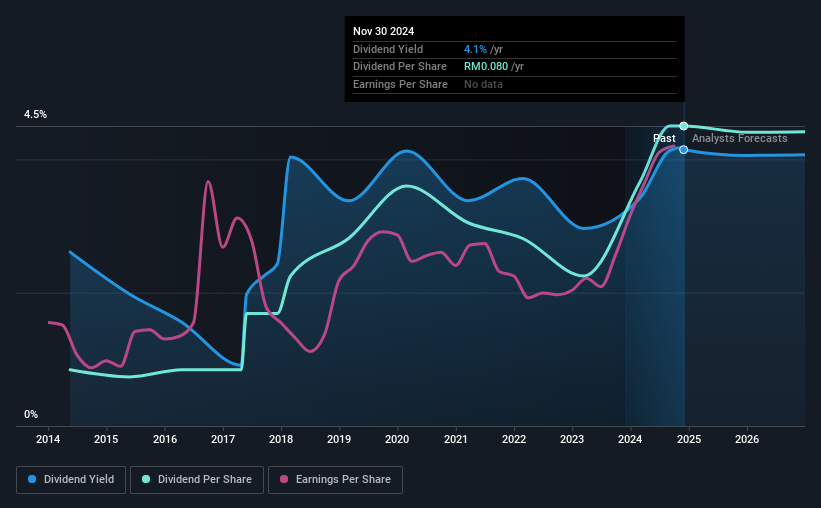The height and width of the screenshot is (508, 821).
Task: Click the 0% y-axis label
Action: [31, 415]
